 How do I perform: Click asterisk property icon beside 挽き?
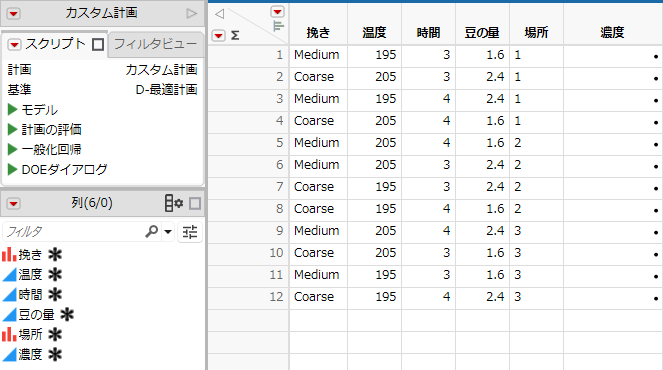tap(55, 255)
